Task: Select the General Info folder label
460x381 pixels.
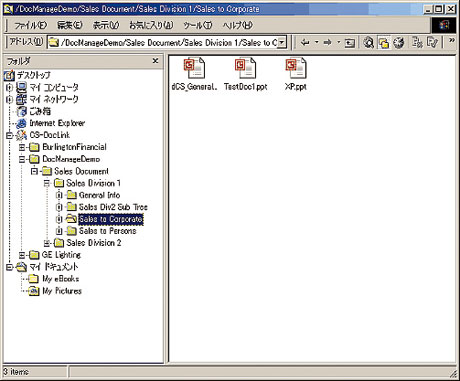Action: pyautogui.click(x=99, y=195)
